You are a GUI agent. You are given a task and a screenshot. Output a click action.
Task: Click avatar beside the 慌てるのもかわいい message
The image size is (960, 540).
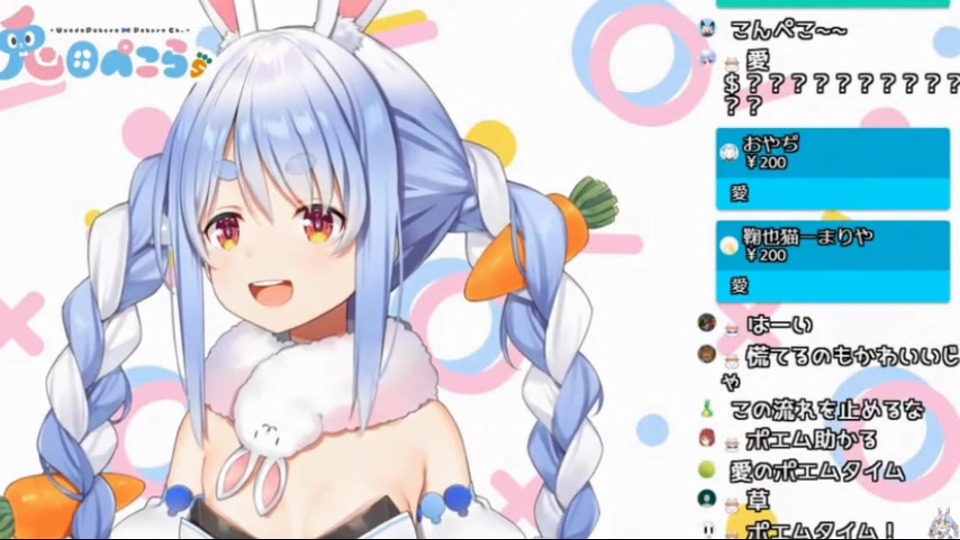click(x=707, y=354)
